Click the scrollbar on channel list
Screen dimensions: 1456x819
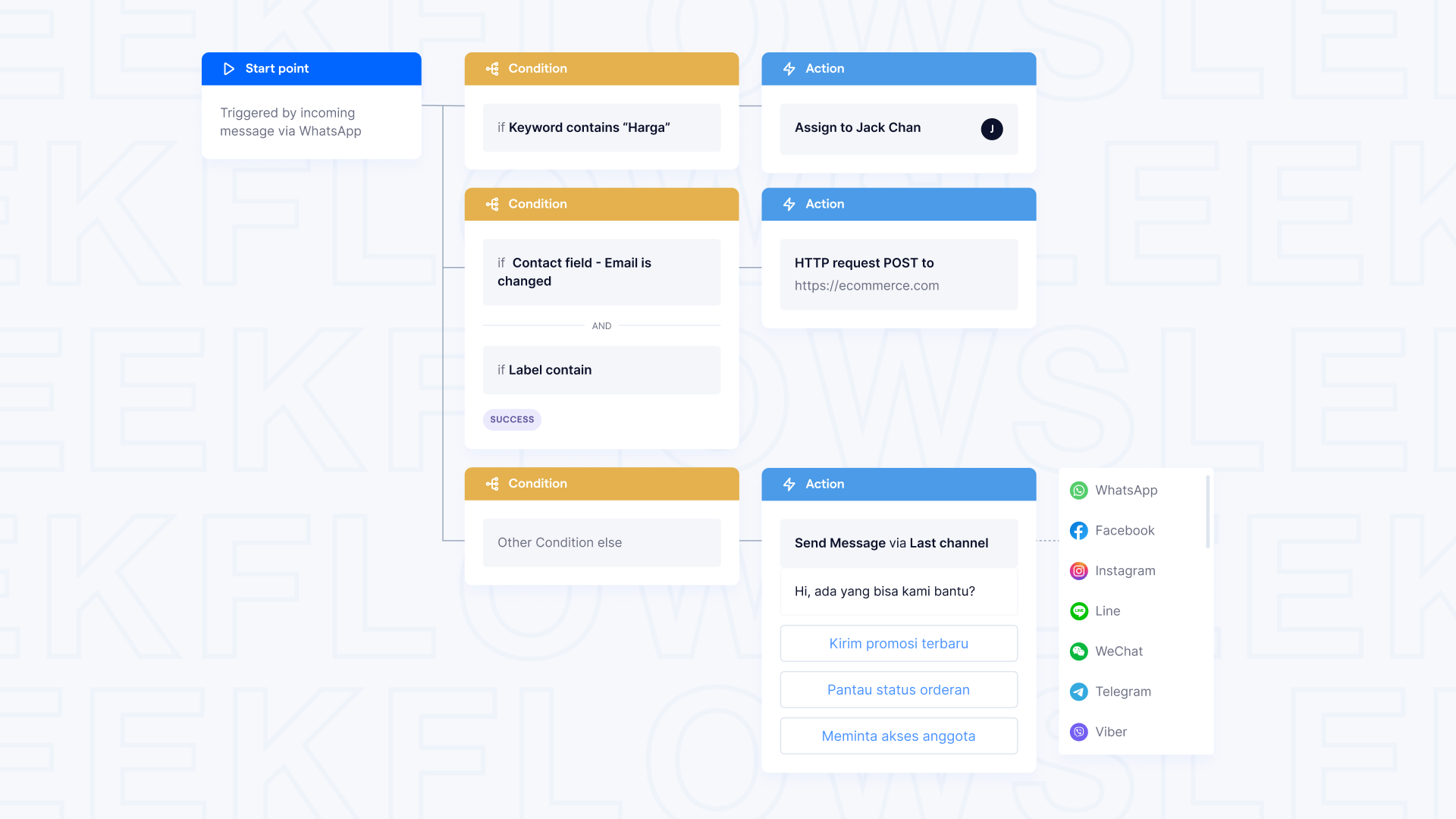[1207, 512]
